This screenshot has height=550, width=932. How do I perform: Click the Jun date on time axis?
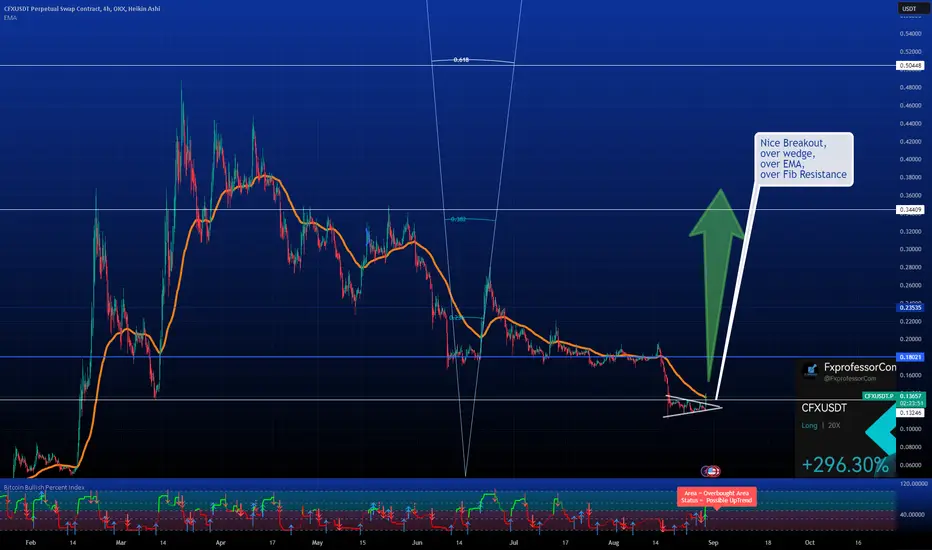417,542
